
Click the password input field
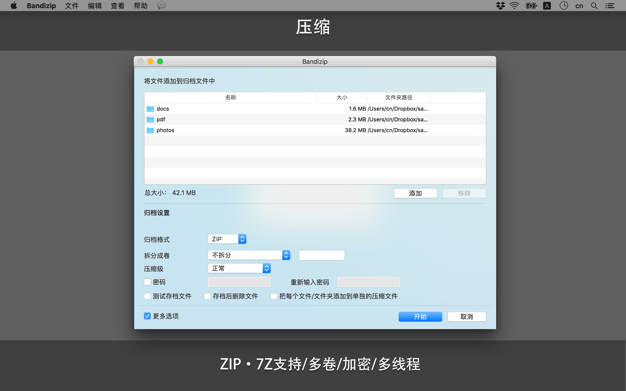click(239, 282)
